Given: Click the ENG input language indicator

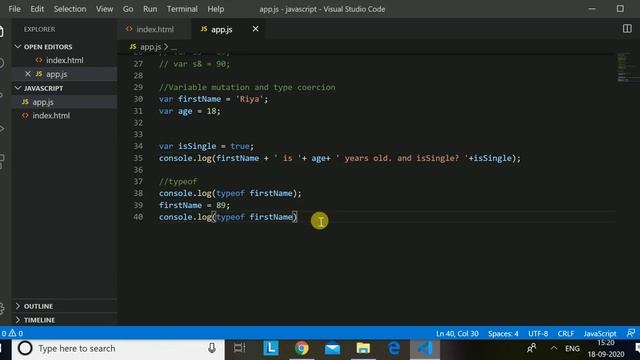Looking at the screenshot, I should coord(572,348).
